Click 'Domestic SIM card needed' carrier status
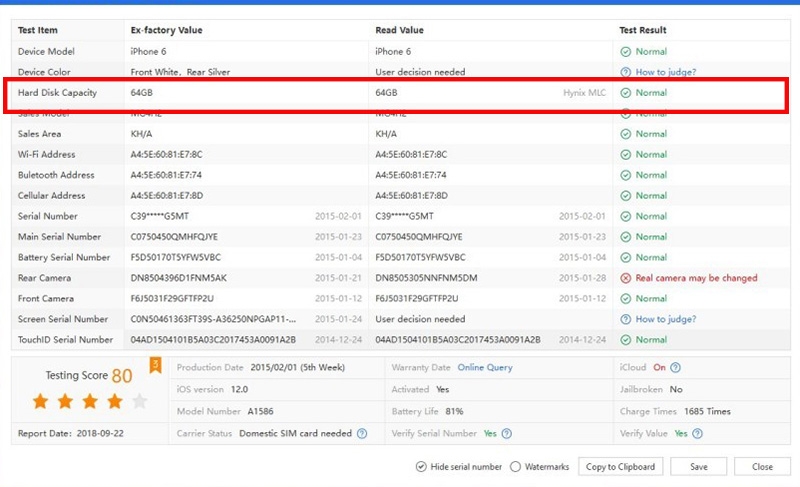 click(x=295, y=433)
